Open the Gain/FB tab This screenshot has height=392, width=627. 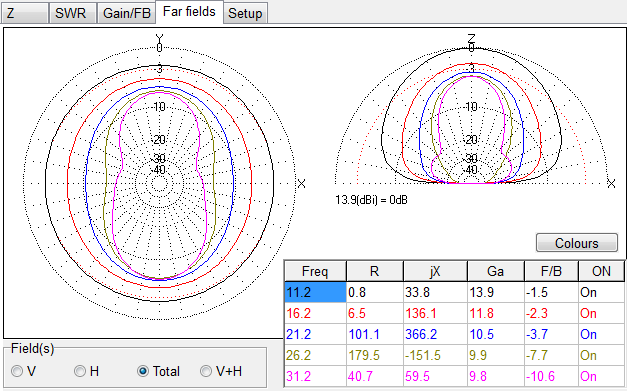point(126,13)
